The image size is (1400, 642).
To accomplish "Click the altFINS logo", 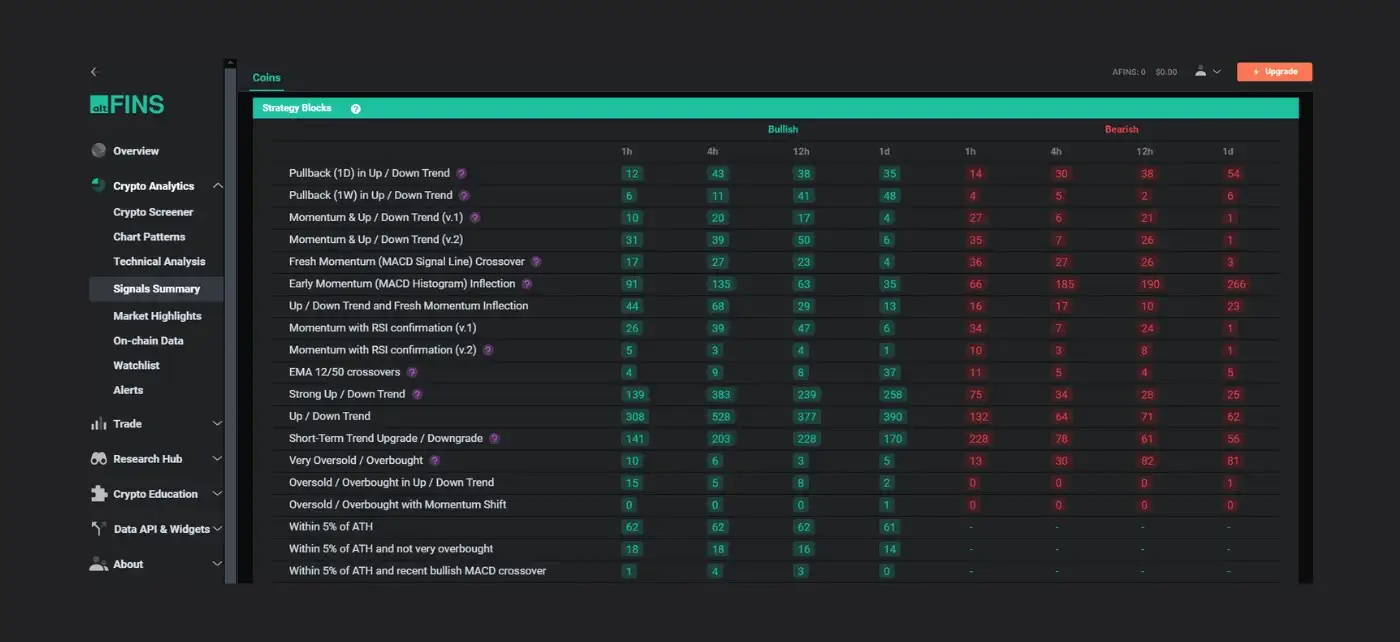I will point(127,105).
